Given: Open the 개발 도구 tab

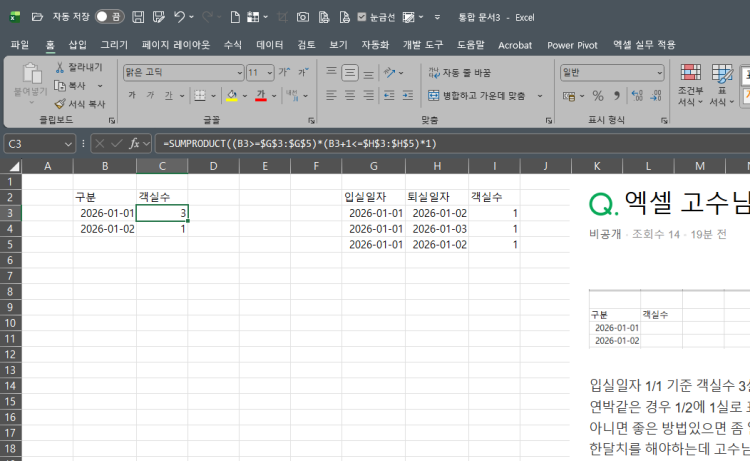Looking at the screenshot, I should [423, 45].
